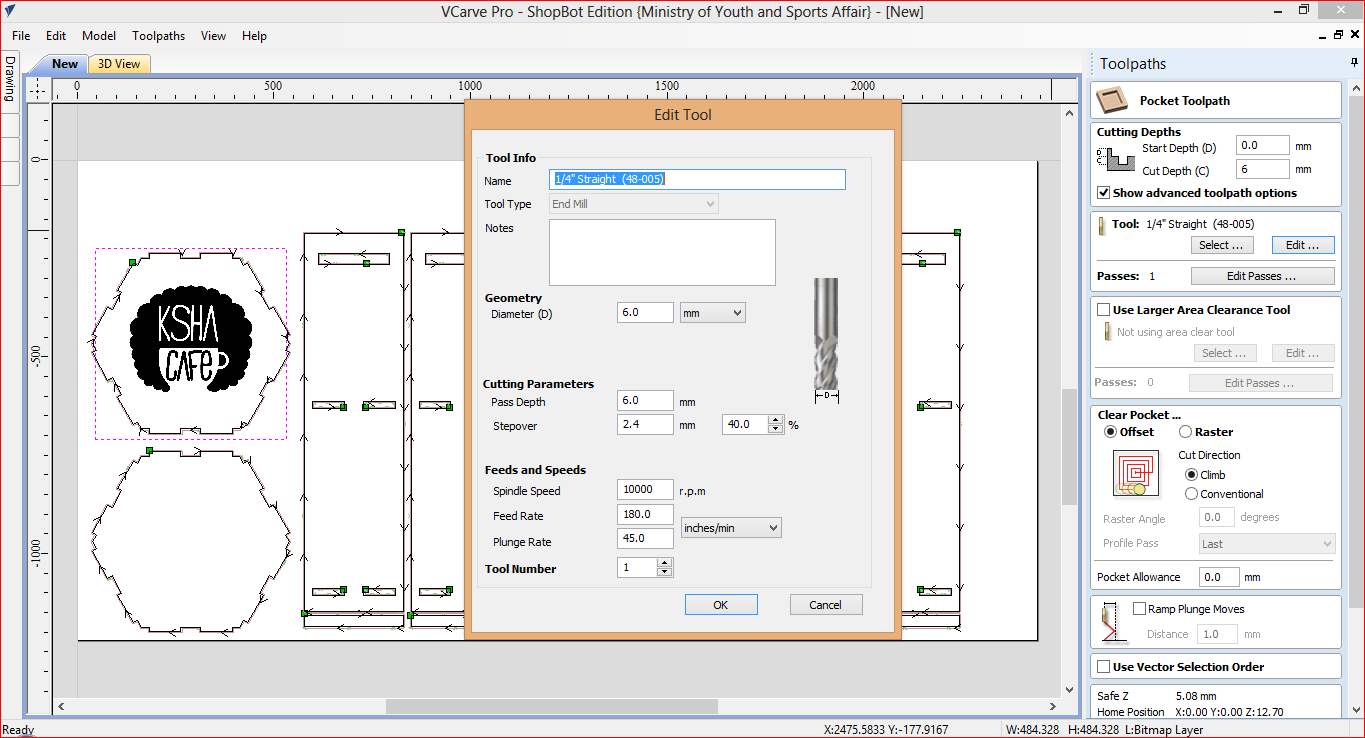Open the Toolpaths menu

coord(158,36)
